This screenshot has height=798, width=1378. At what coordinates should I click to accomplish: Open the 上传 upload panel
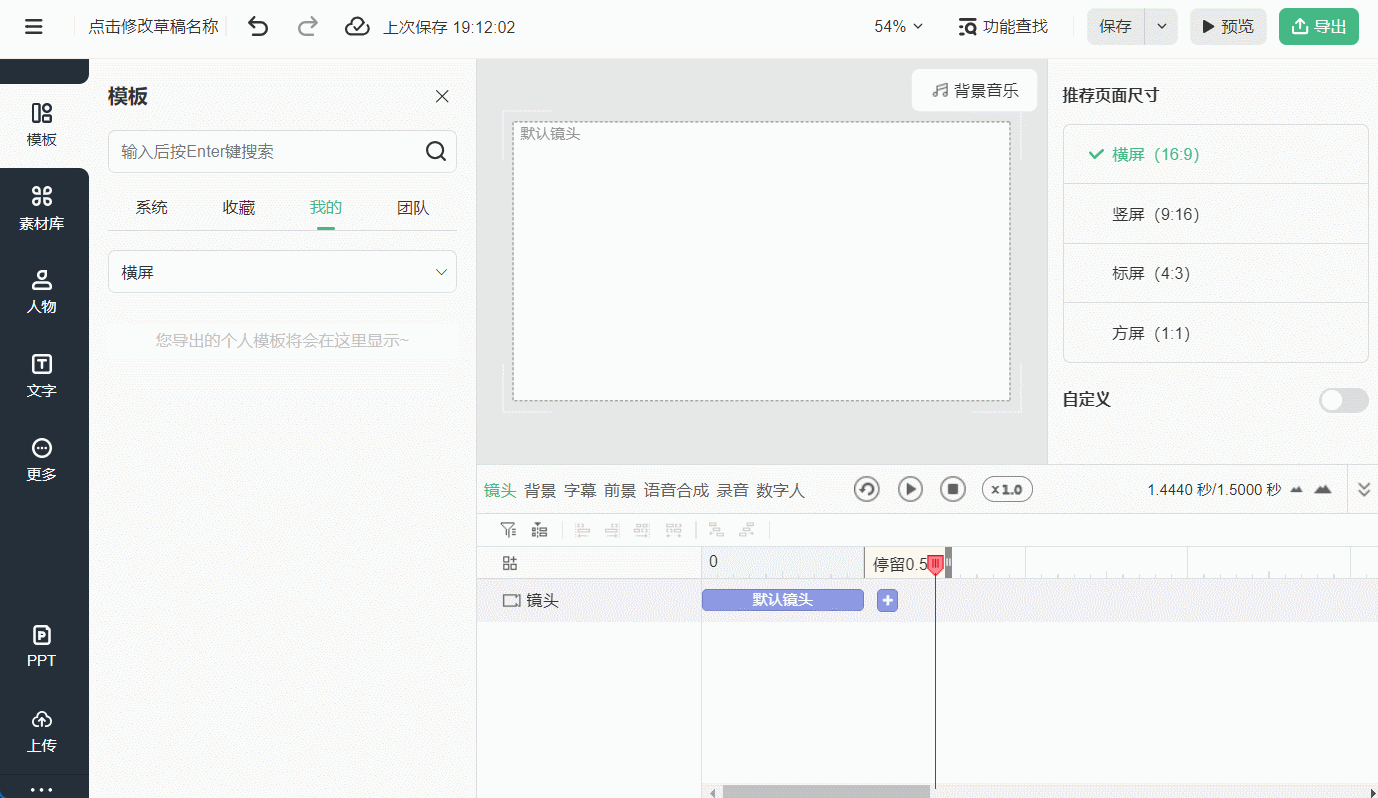[42, 731]
